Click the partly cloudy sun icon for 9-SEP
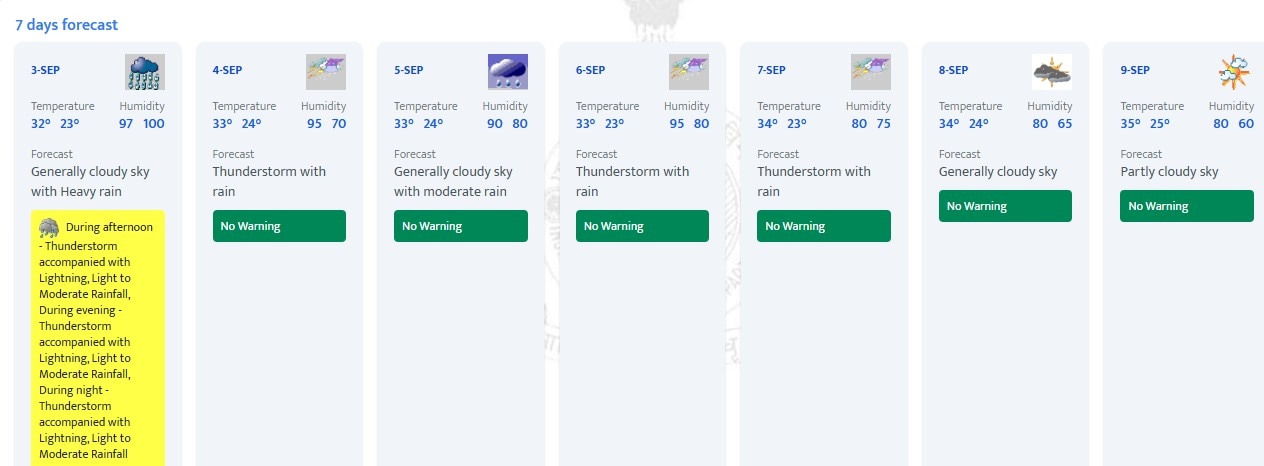Screen dimensions: 1264x466 coord(1234,72)
